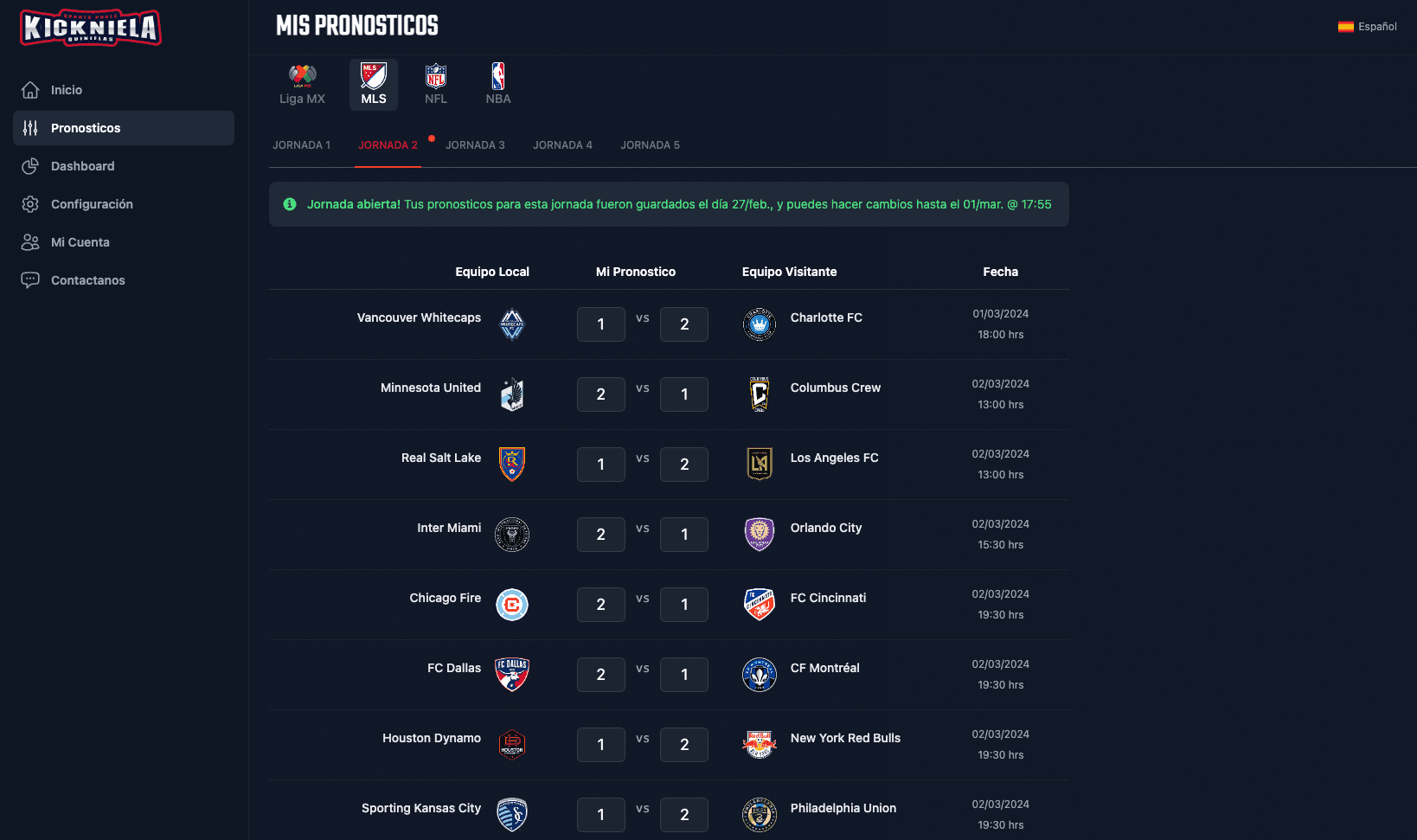Image resolution: width=1417 pixels, height=840 pixels.
Task: Open Mi Cuenta page
Action: coord(80,242)
